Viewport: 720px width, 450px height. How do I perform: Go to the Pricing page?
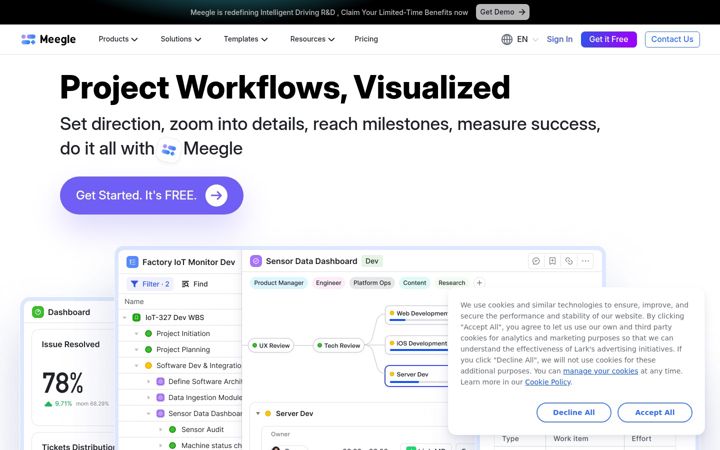(x=366, y=39)
